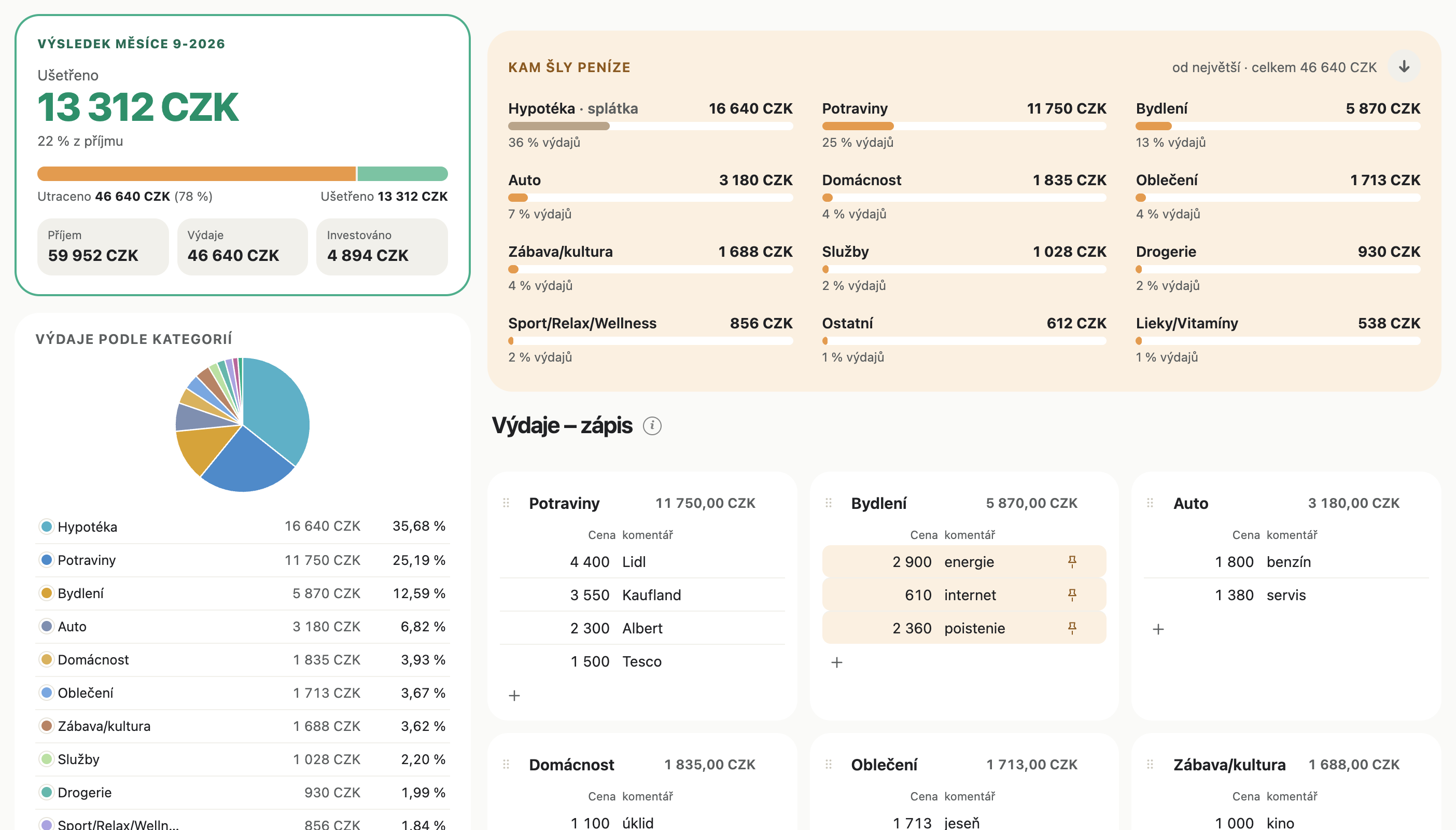This screenshot has width=1456, height=830.
Task: Toggle the pin icon on the internet row
Action: [x=1071, y=594]
